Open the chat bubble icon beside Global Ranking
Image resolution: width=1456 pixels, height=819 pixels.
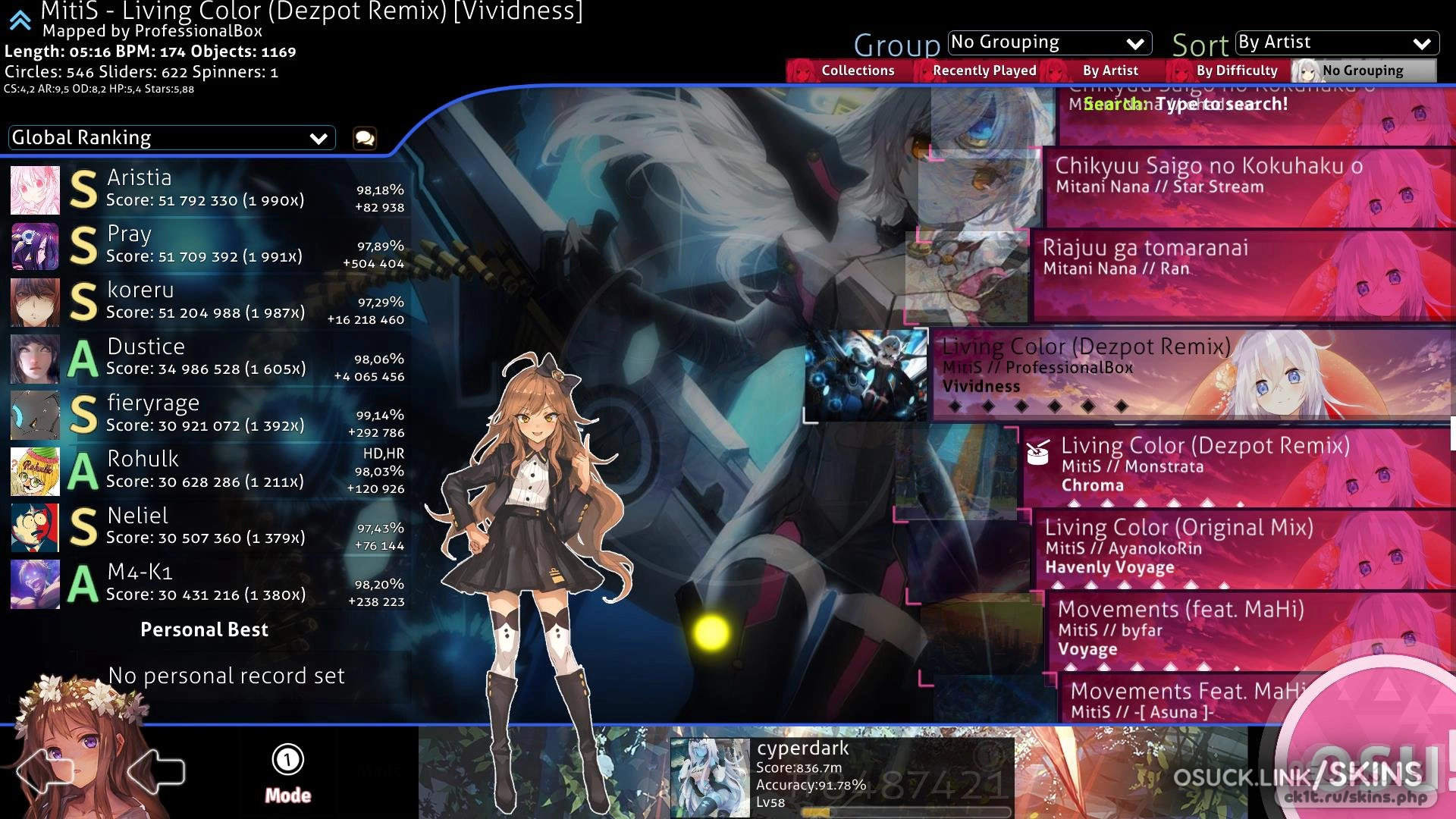pyautogui.click(x=365, y=138)
